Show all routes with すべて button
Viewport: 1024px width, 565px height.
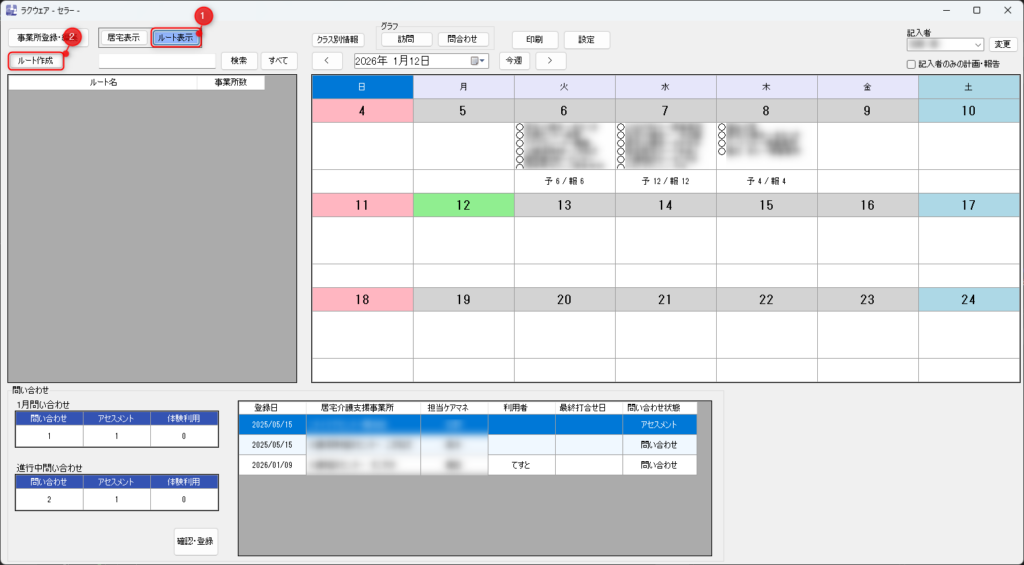pyautogui.click(x=279, y=61)
